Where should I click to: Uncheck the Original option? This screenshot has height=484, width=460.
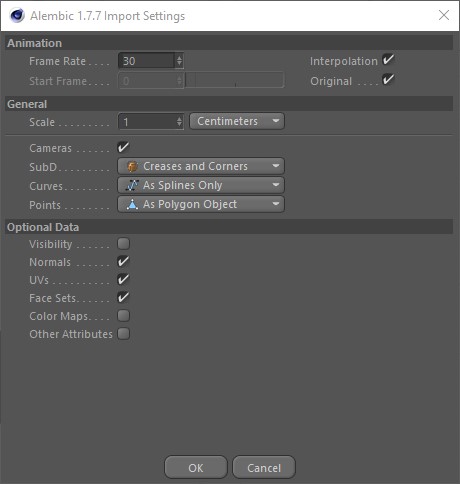pos(388,79)
